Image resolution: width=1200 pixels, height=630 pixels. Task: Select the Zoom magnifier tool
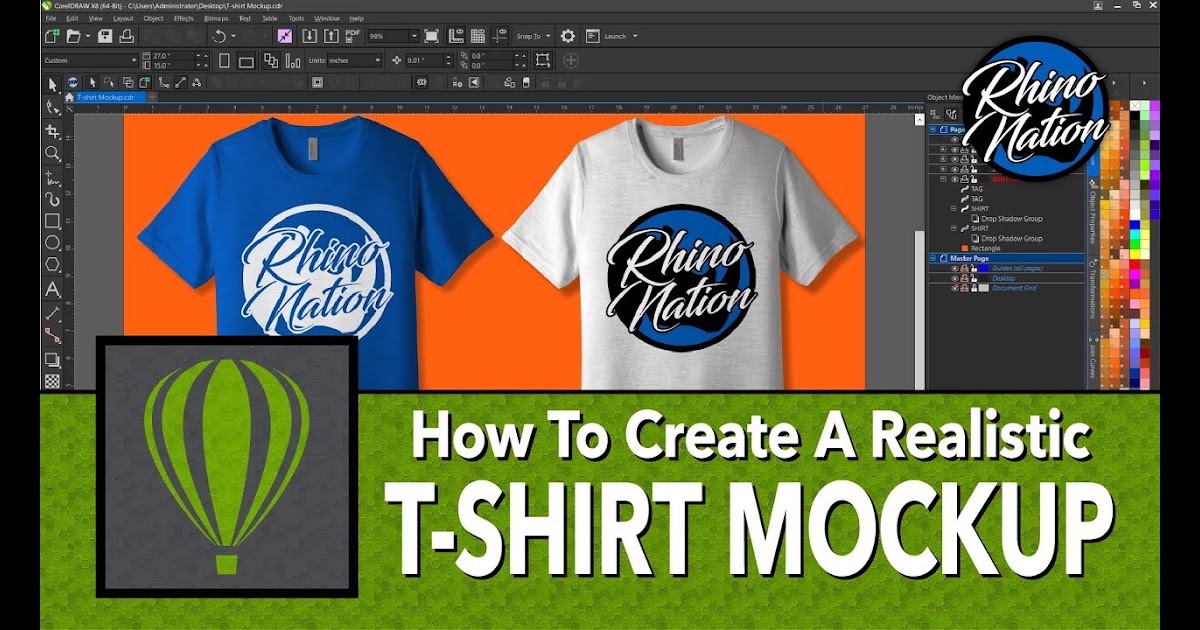53,154
